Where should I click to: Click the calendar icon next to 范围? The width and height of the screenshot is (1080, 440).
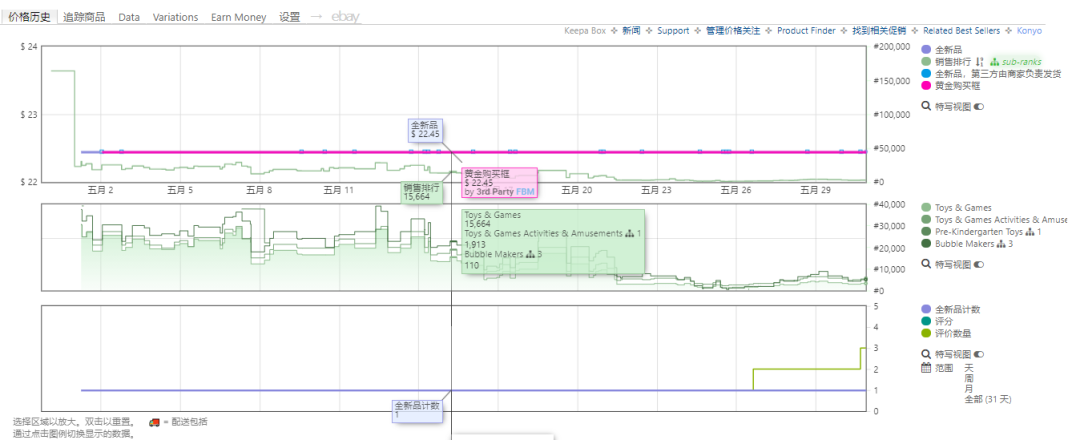926,368
